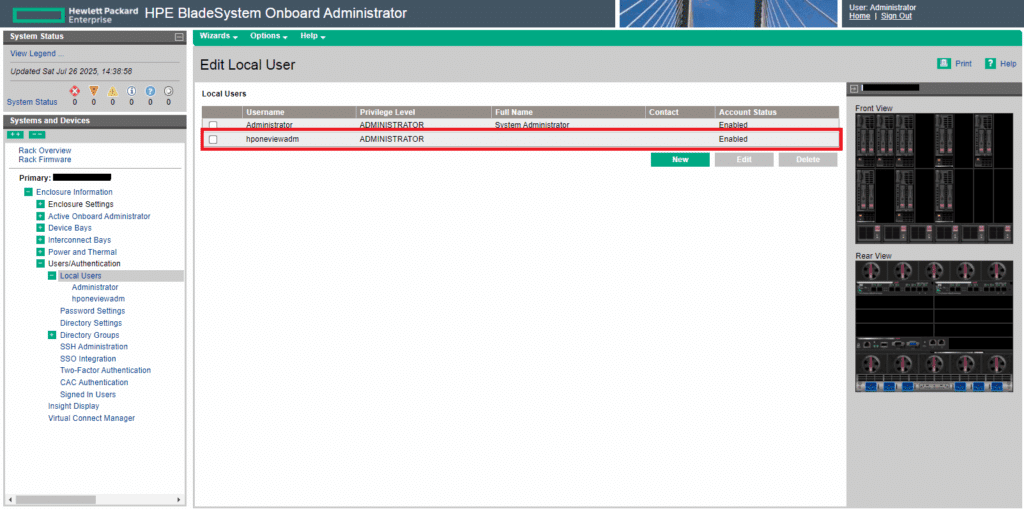Open Signed In Users

88,395
